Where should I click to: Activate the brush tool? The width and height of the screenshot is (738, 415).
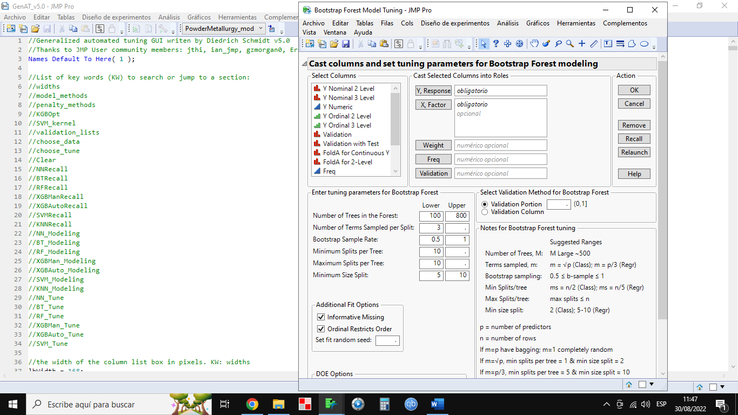(546, 44)
